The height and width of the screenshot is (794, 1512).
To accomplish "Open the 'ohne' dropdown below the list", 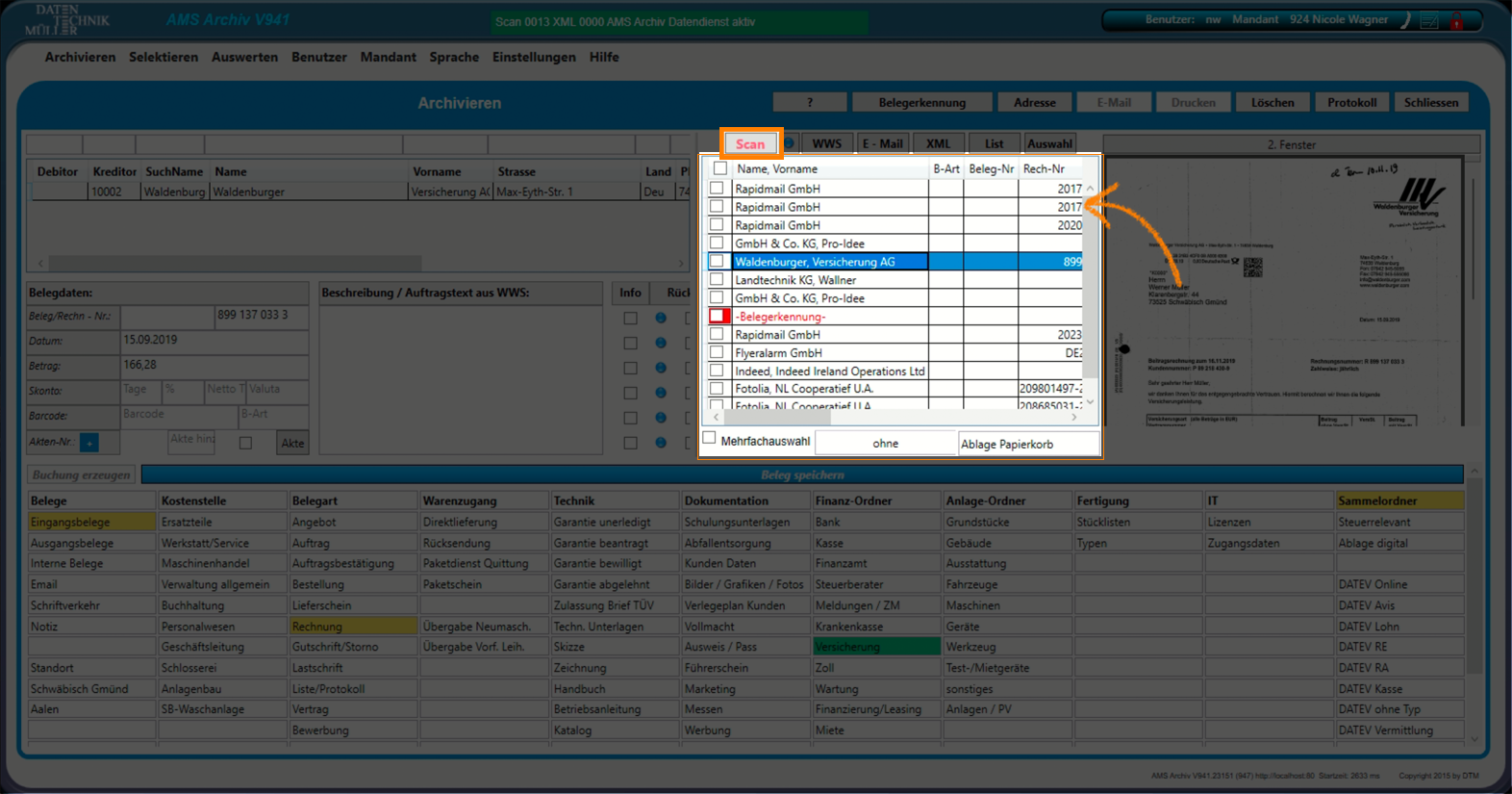I will point(885,444).
